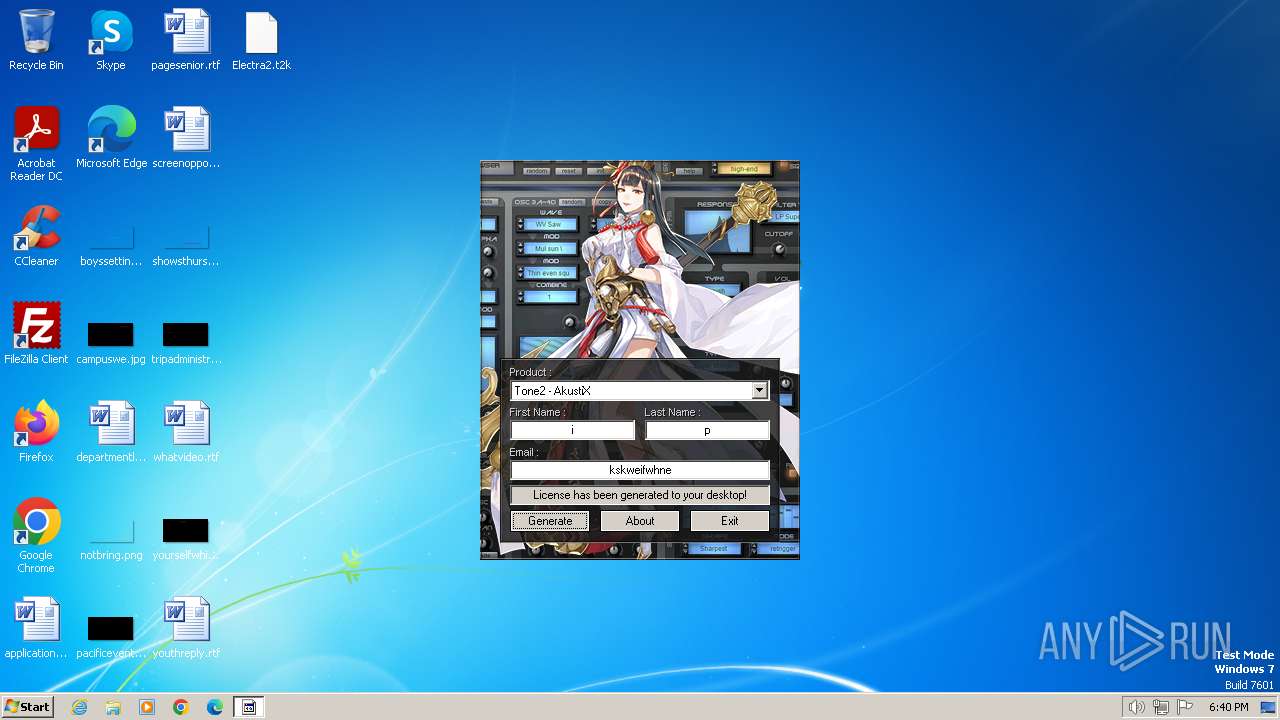
Task: Select the Electra2.t2k file icon
Action: click(261, 40)
